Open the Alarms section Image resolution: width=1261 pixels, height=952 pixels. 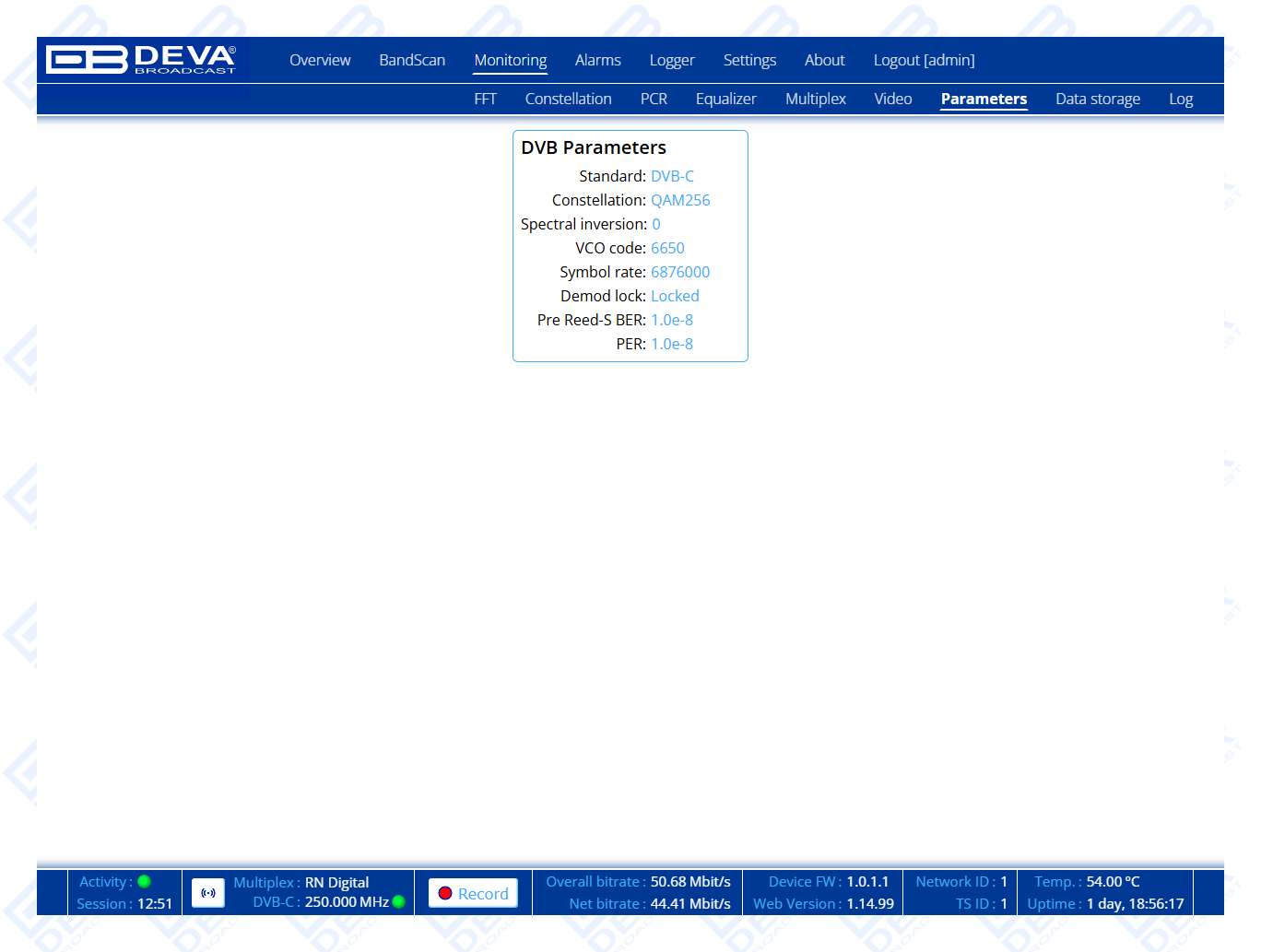click(597, 60)
